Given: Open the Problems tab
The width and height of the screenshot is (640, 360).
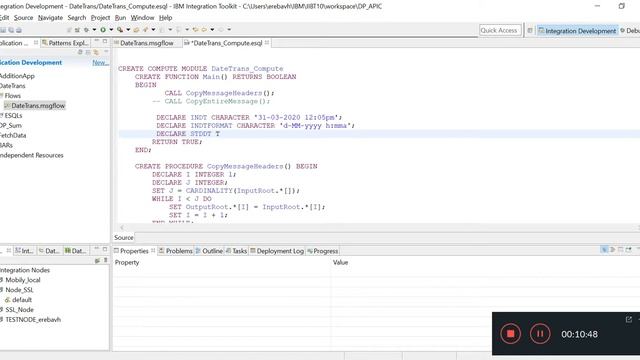Looking at the screenshot, I should (176, 251).
